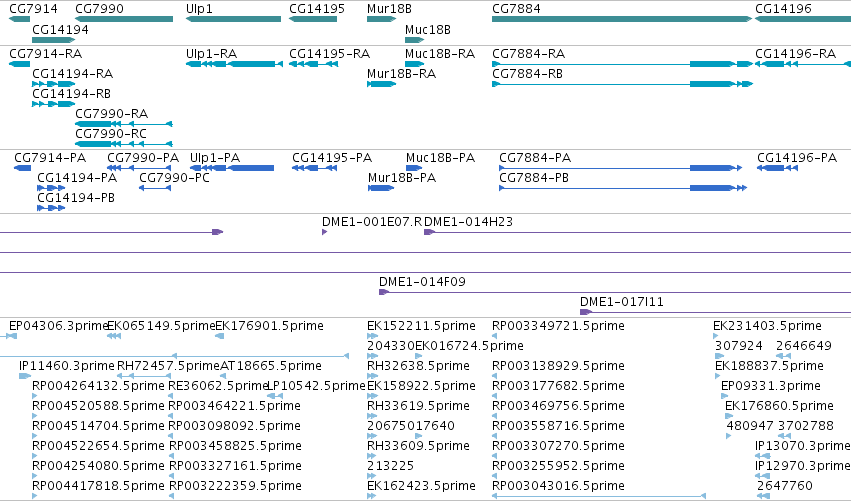This screenshot has width=851, height=501.
Task: Click the RH32638.5prime EST label
Action: [418, 366]
